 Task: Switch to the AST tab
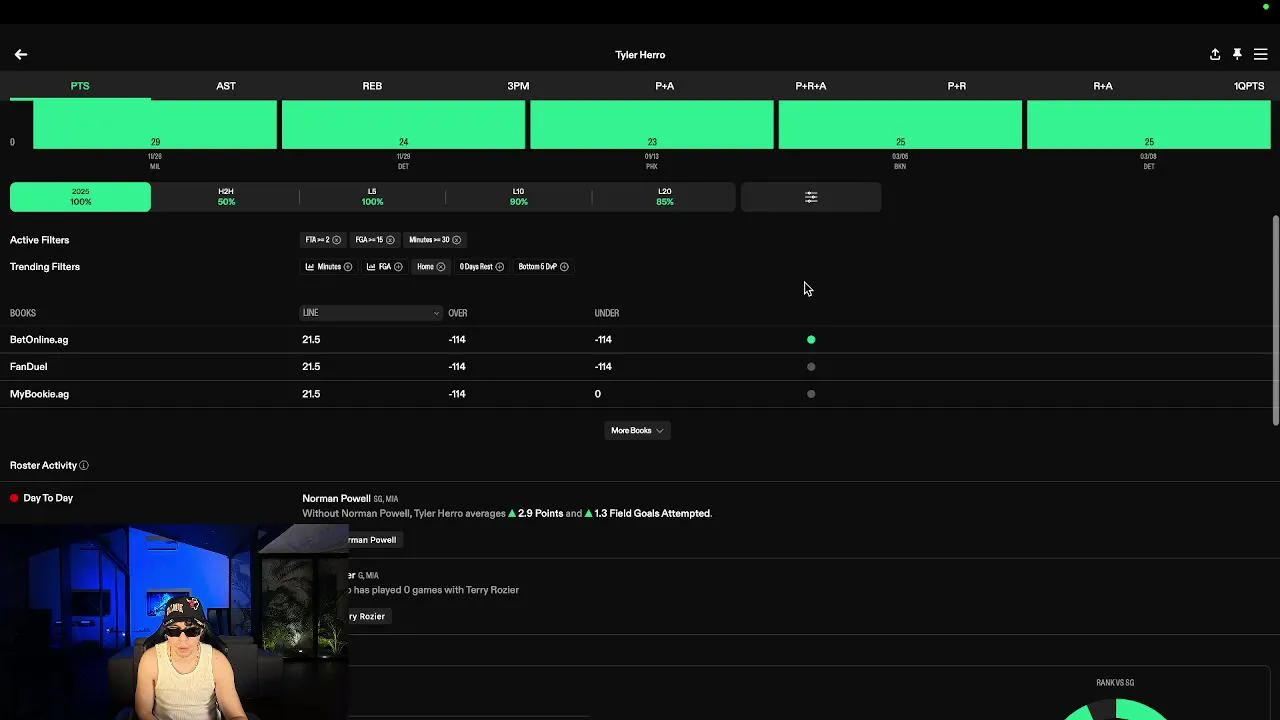(x=226, y=86)
